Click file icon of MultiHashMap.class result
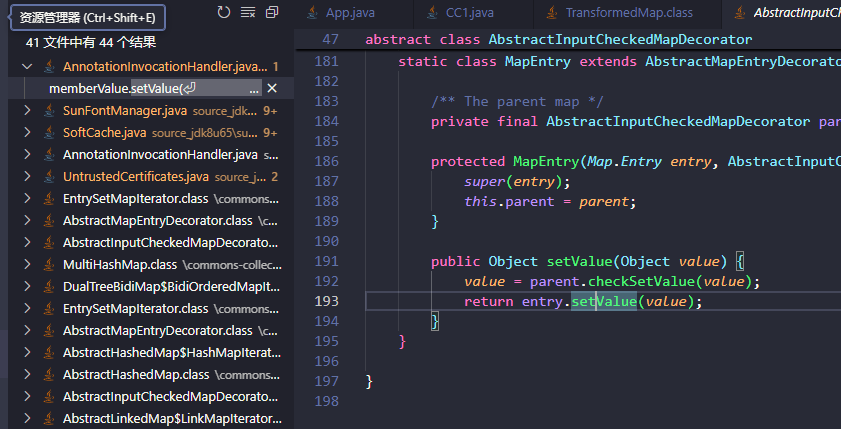Image resolution: width=841 pixels, height=429 pixels. 49,265
